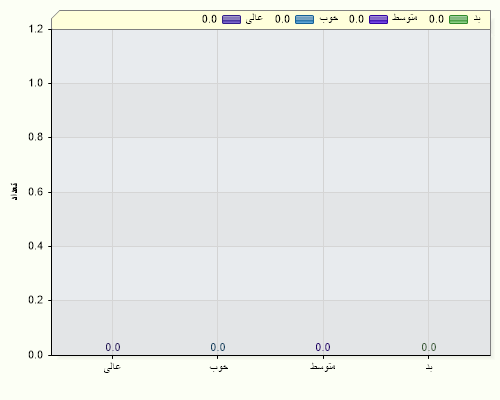
Task: Click the 0.0 data value above خوب
Action: point(218,347)
